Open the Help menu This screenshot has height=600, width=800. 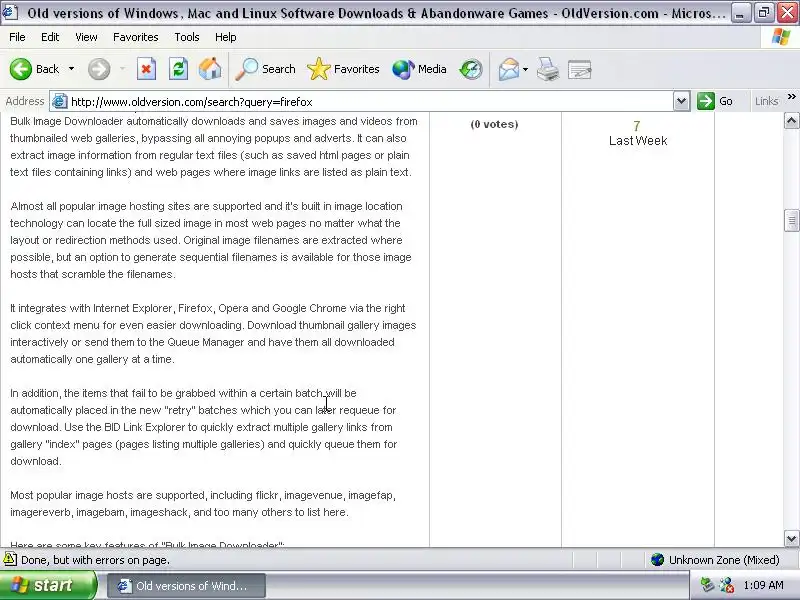[x=226, y=37]
